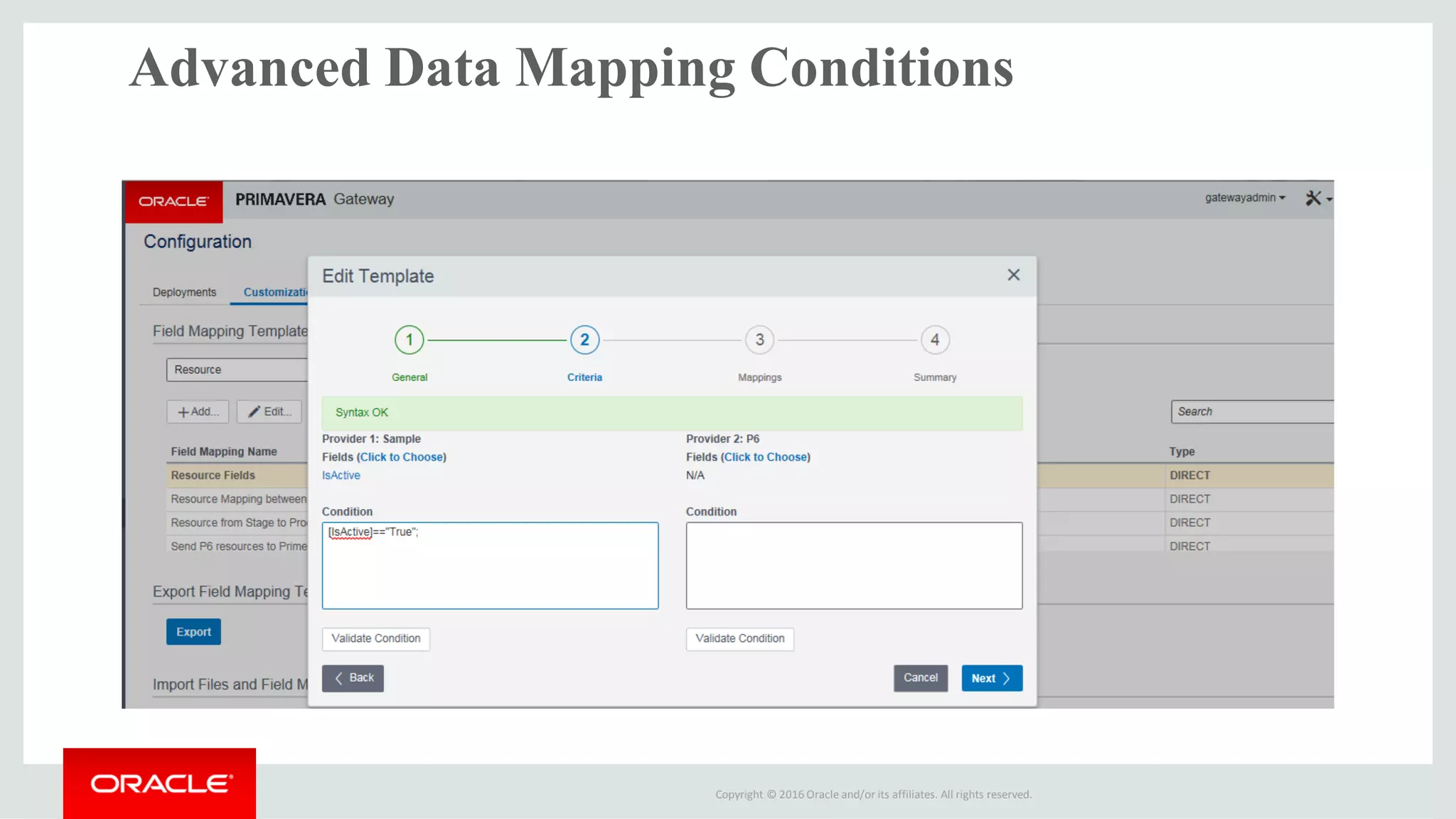
Task: Go Back to previous wizard step
Action: pos(353,678)
